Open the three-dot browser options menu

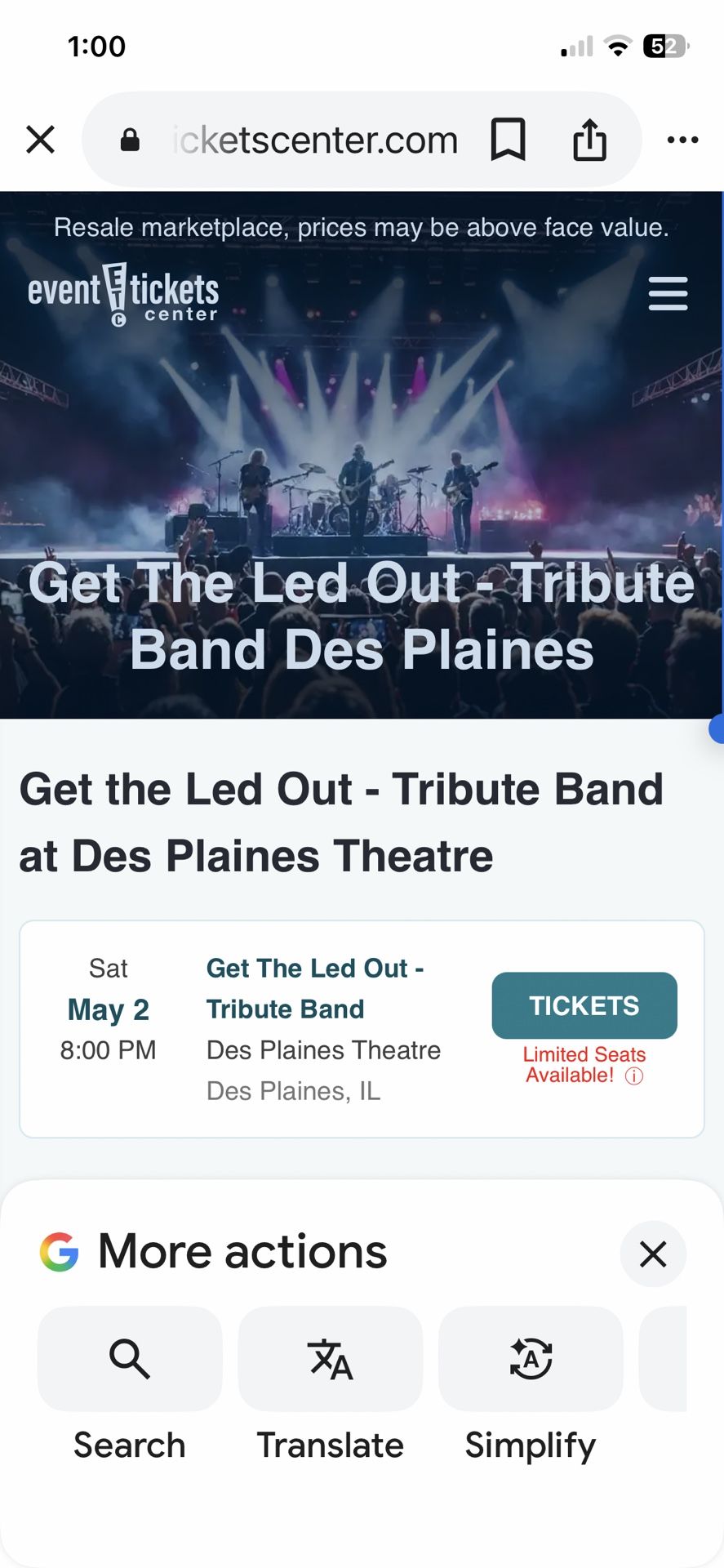682,140
